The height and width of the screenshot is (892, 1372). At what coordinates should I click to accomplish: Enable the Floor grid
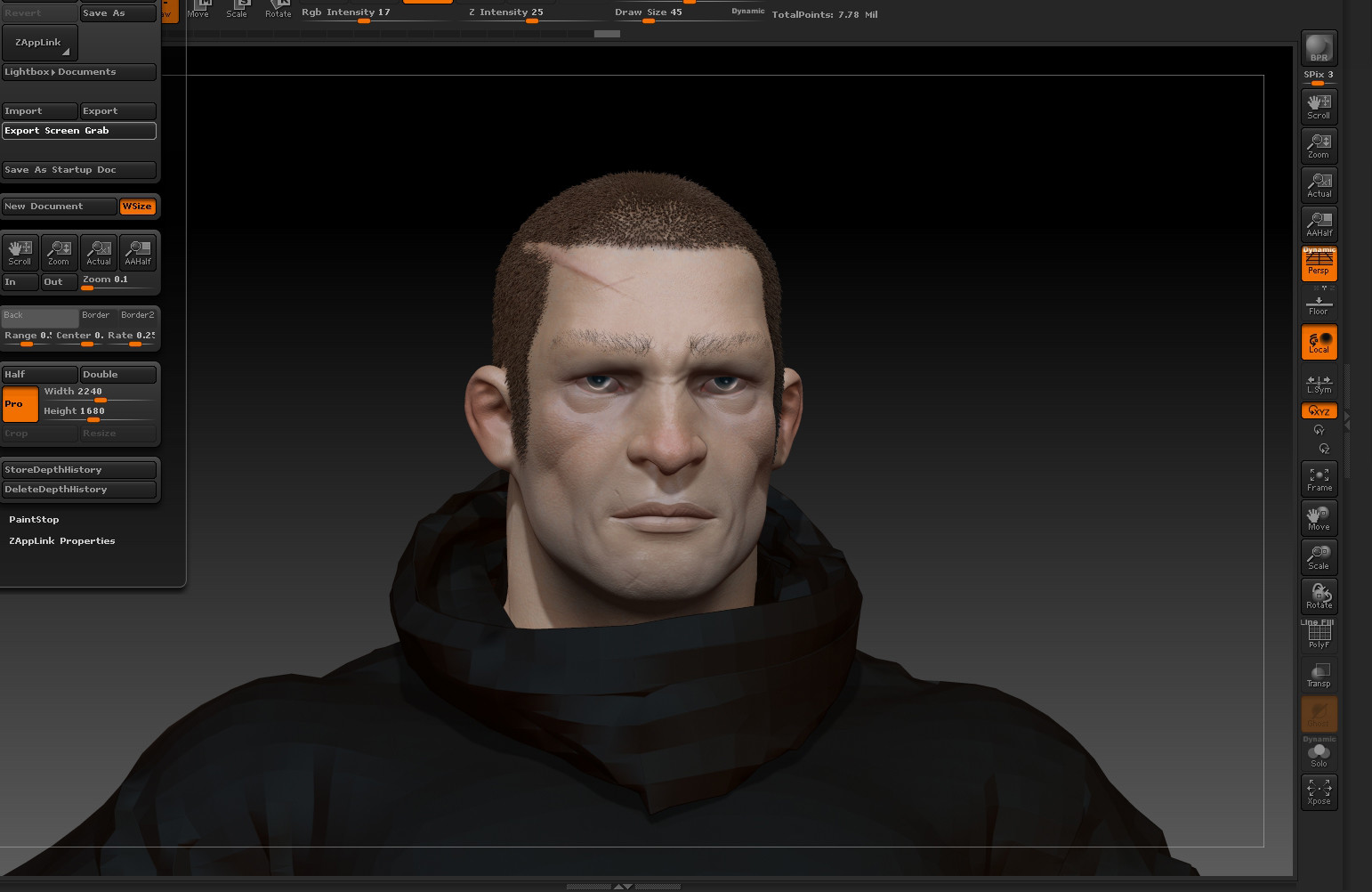coord(1318,304)
